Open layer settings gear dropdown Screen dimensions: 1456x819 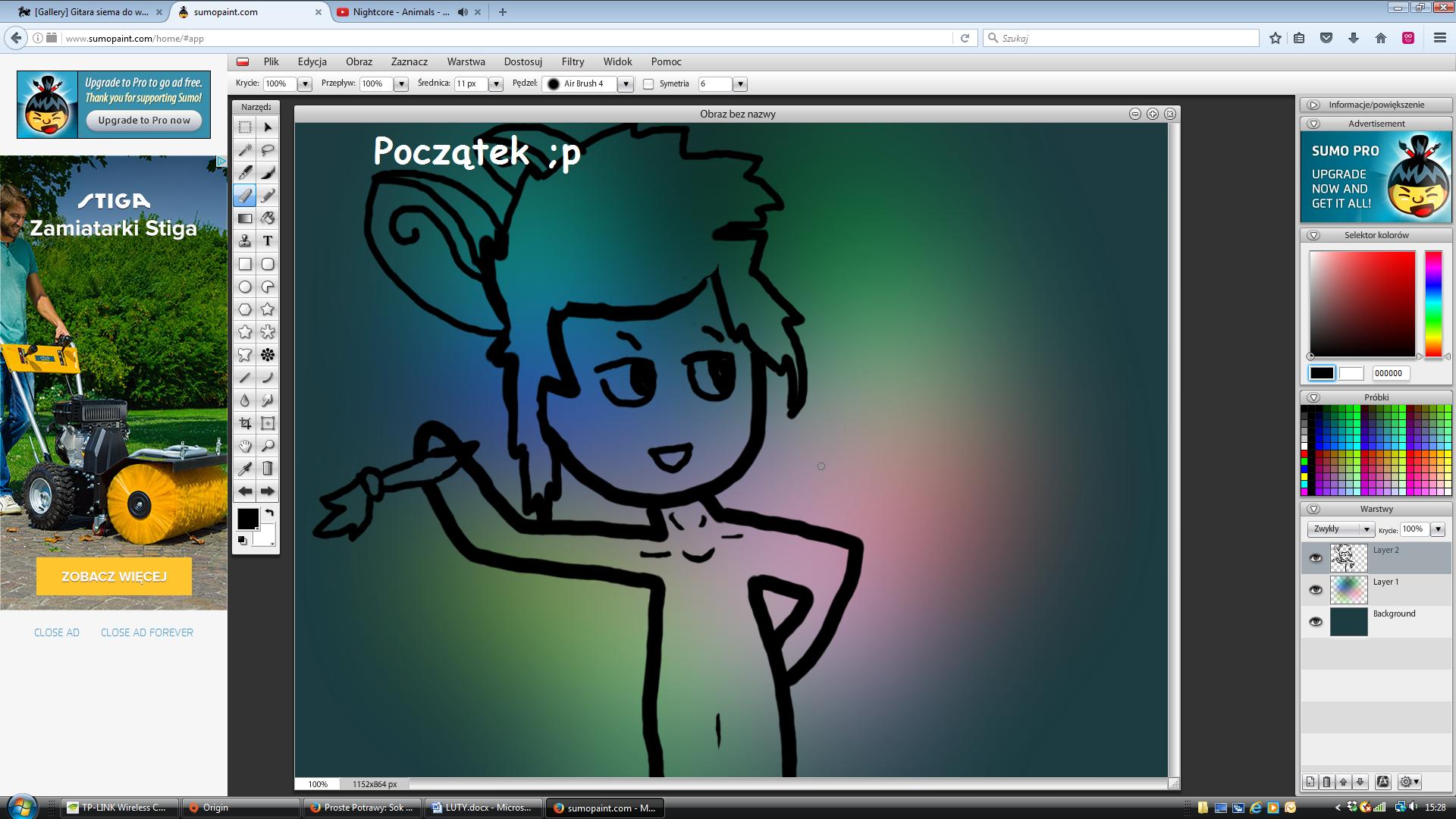click(1409, 782)
